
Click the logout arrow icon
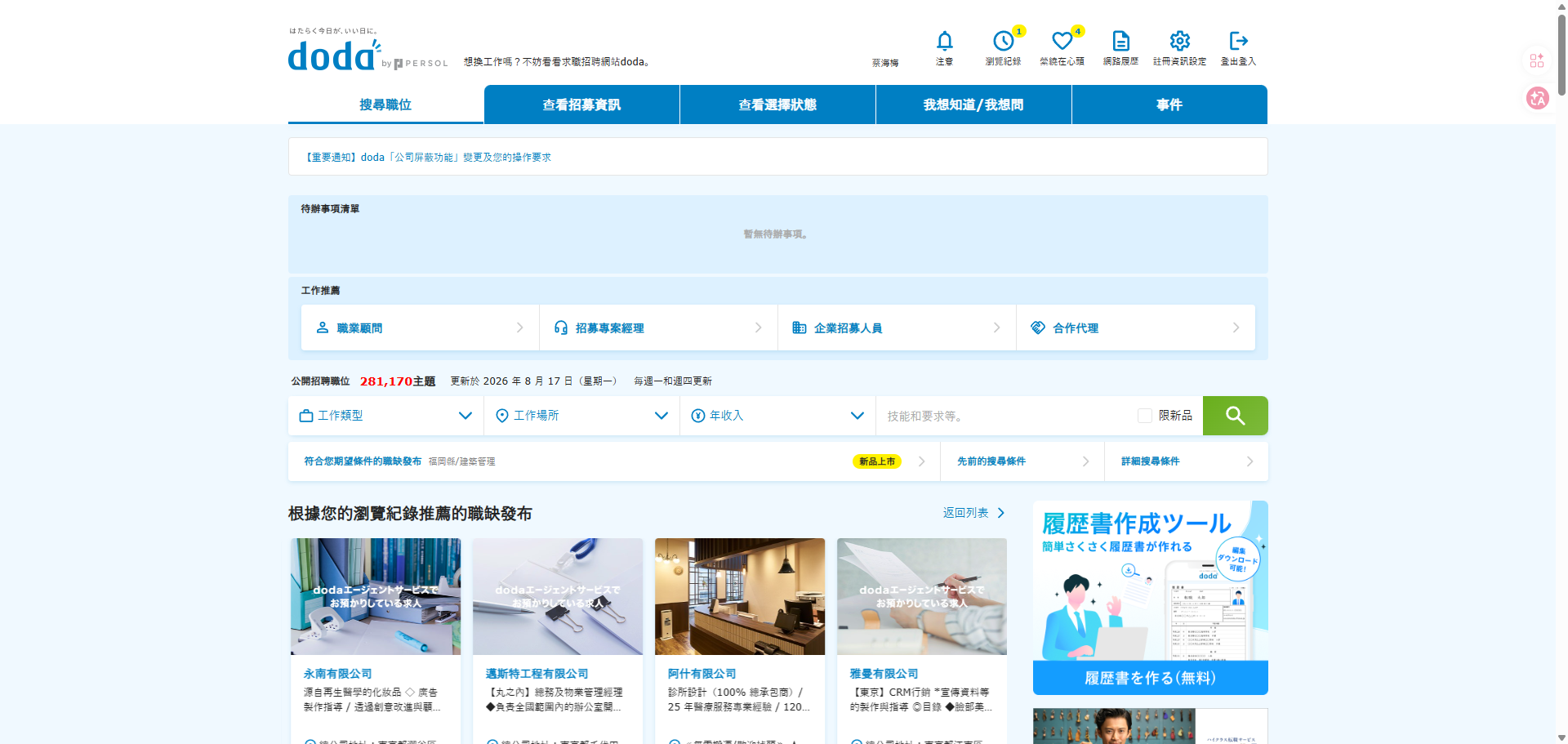(x=1238, y=41)
